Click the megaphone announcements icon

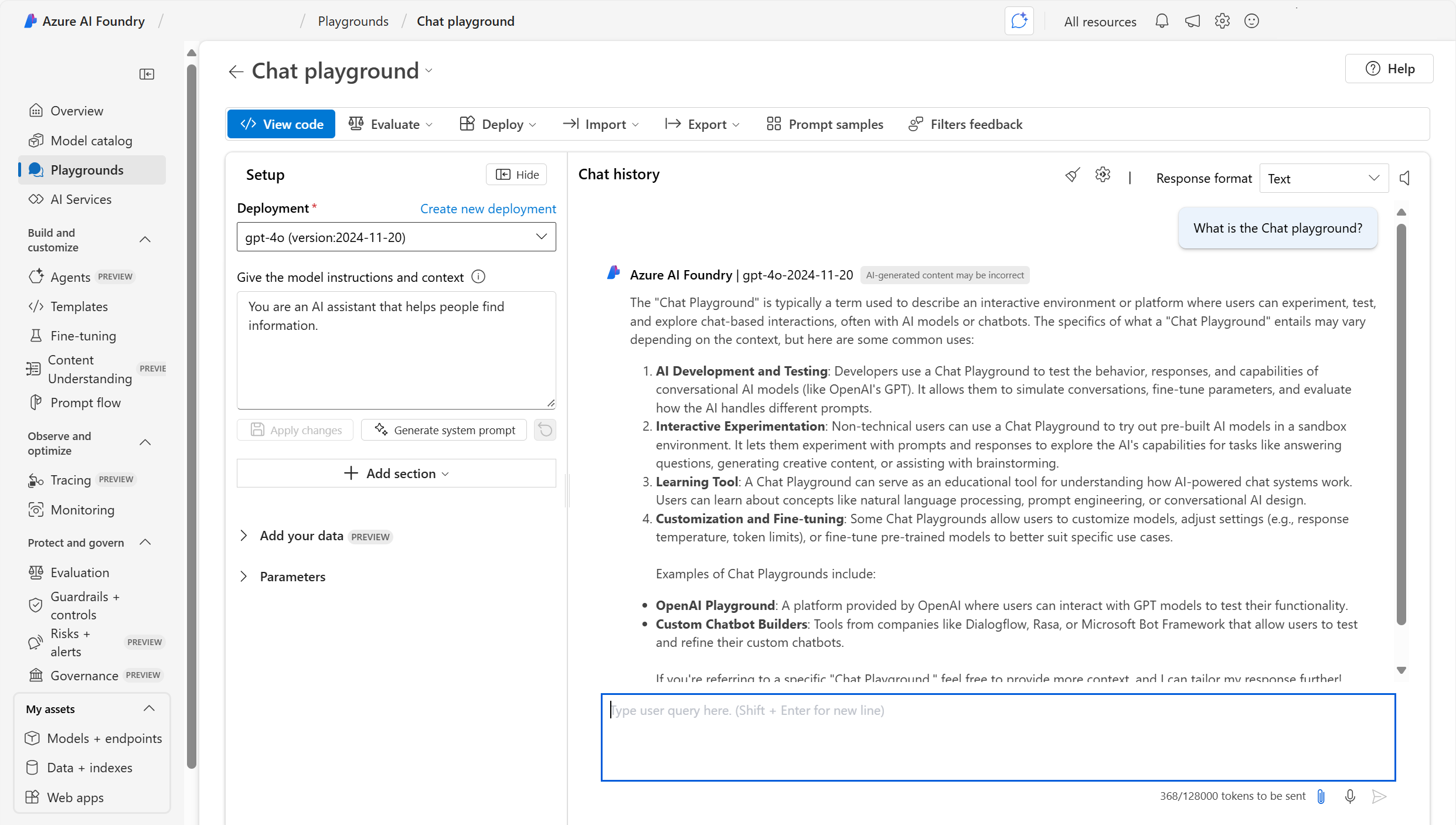click(x=1192, y=21)
